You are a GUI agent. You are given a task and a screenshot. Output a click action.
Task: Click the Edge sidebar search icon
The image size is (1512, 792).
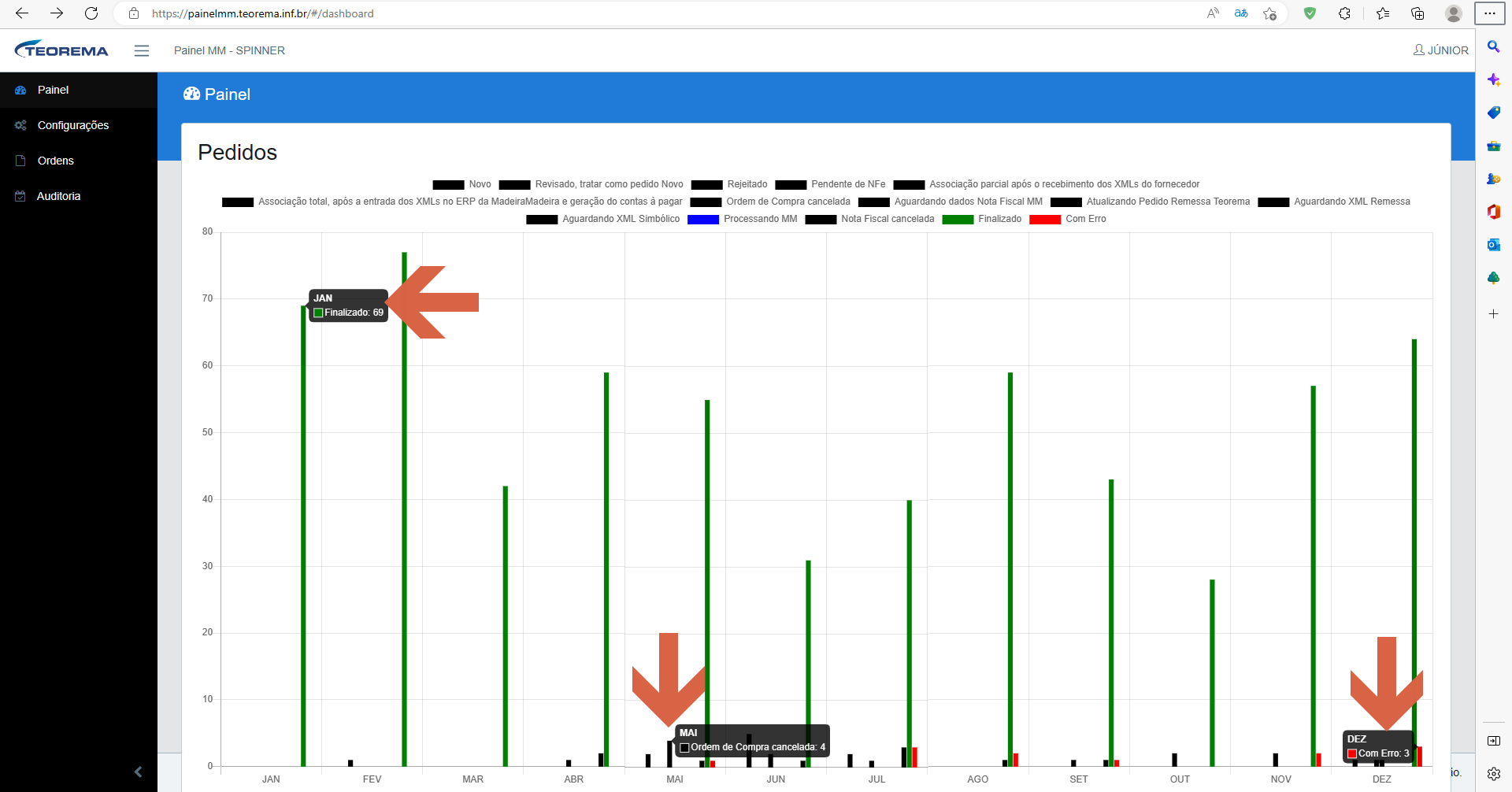(x=1493, y=47)
